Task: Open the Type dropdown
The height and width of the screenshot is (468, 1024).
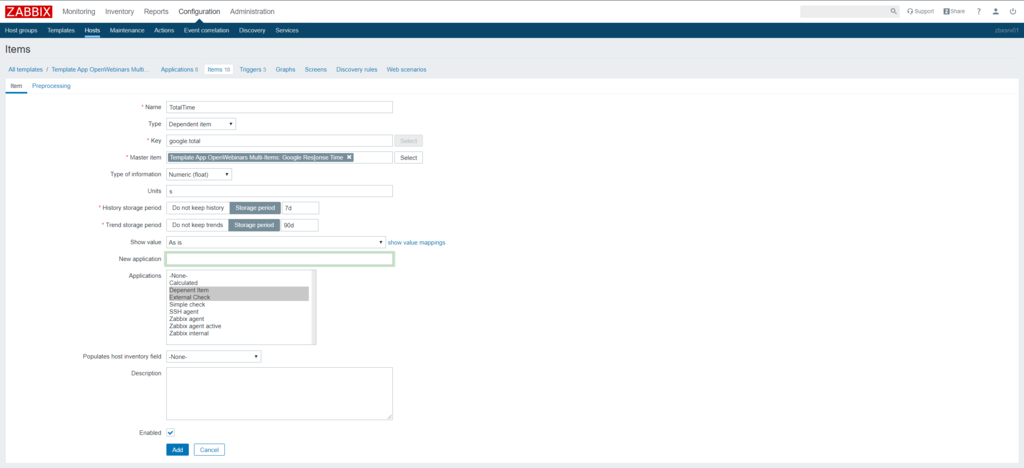Action: (x=201, y=124)
